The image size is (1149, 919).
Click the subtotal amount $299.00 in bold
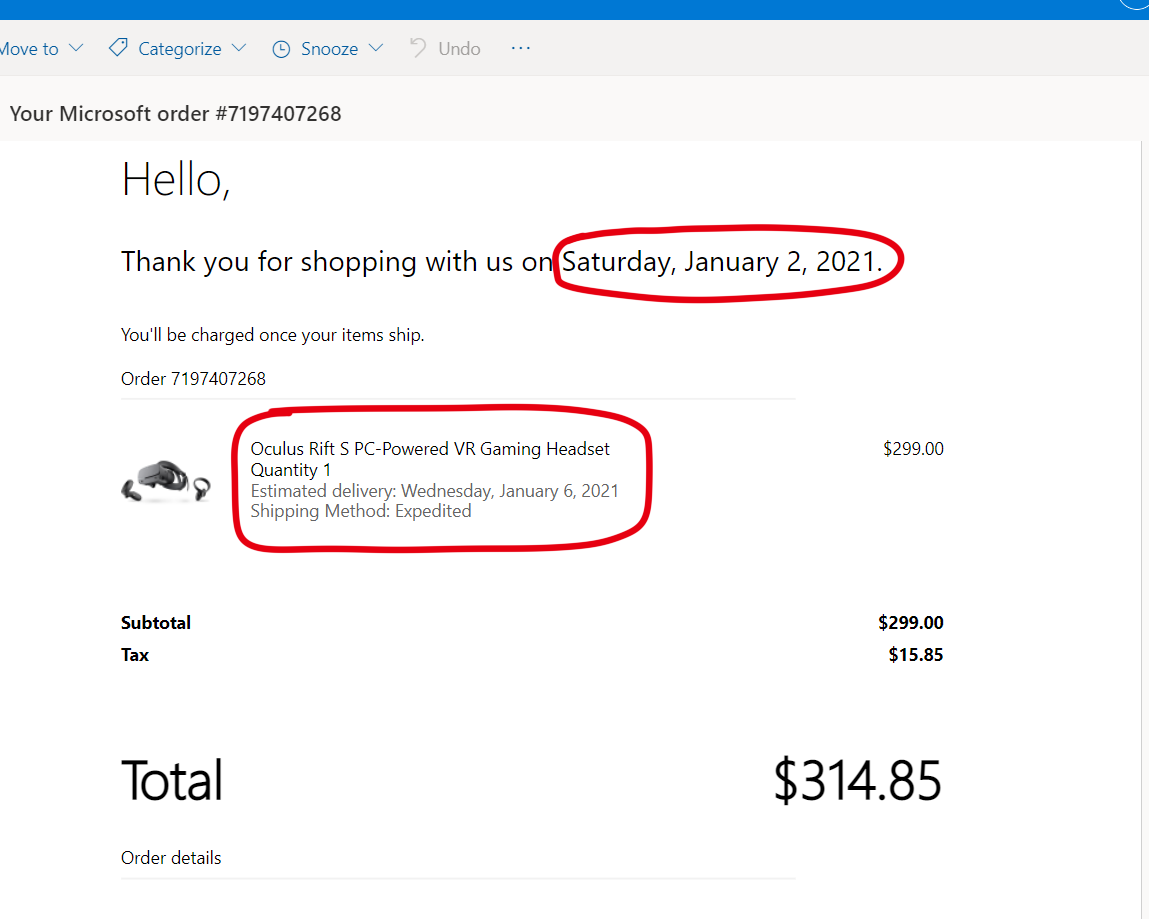(911, 623)
